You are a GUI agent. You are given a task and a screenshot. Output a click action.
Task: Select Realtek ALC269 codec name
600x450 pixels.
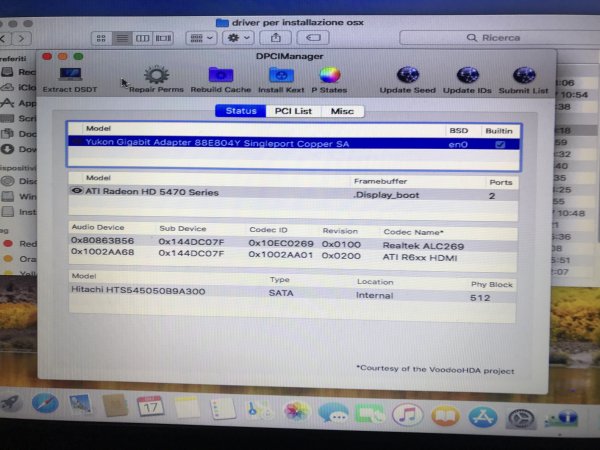click(x=423, y=246)
